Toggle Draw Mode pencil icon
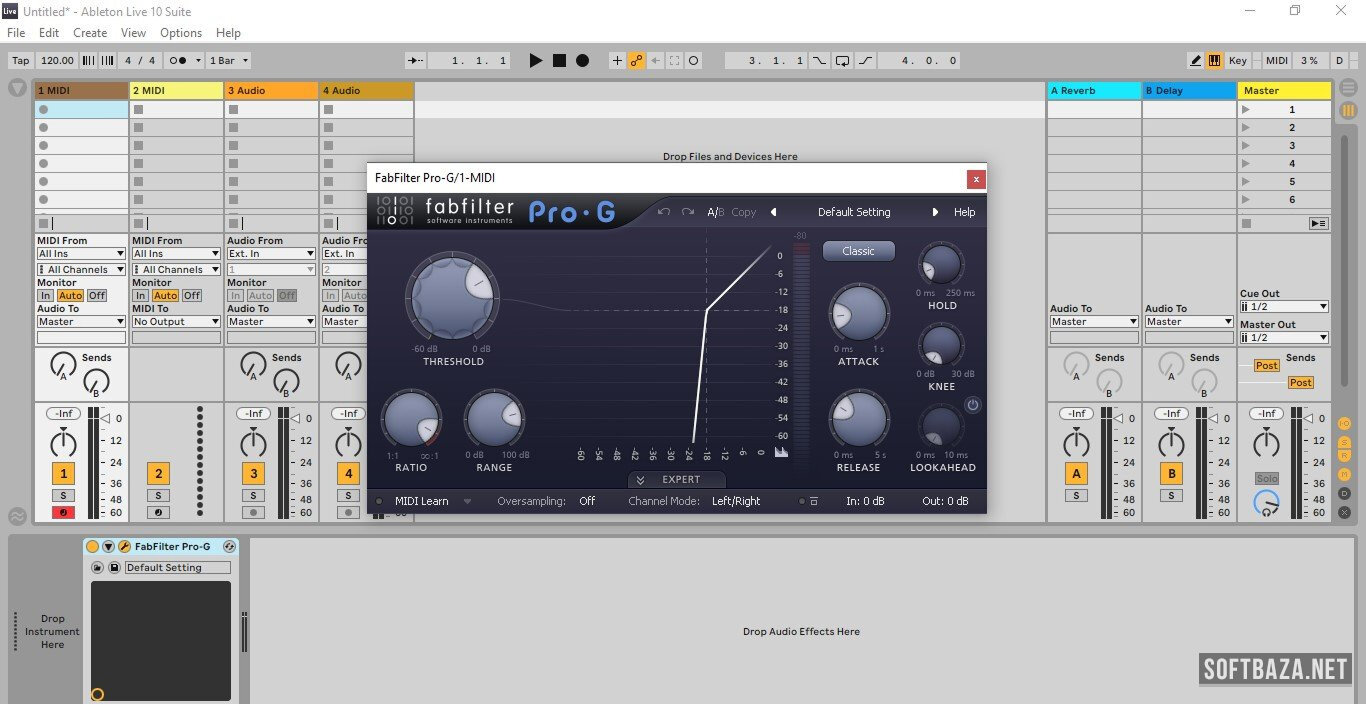 coord(1196,60)
